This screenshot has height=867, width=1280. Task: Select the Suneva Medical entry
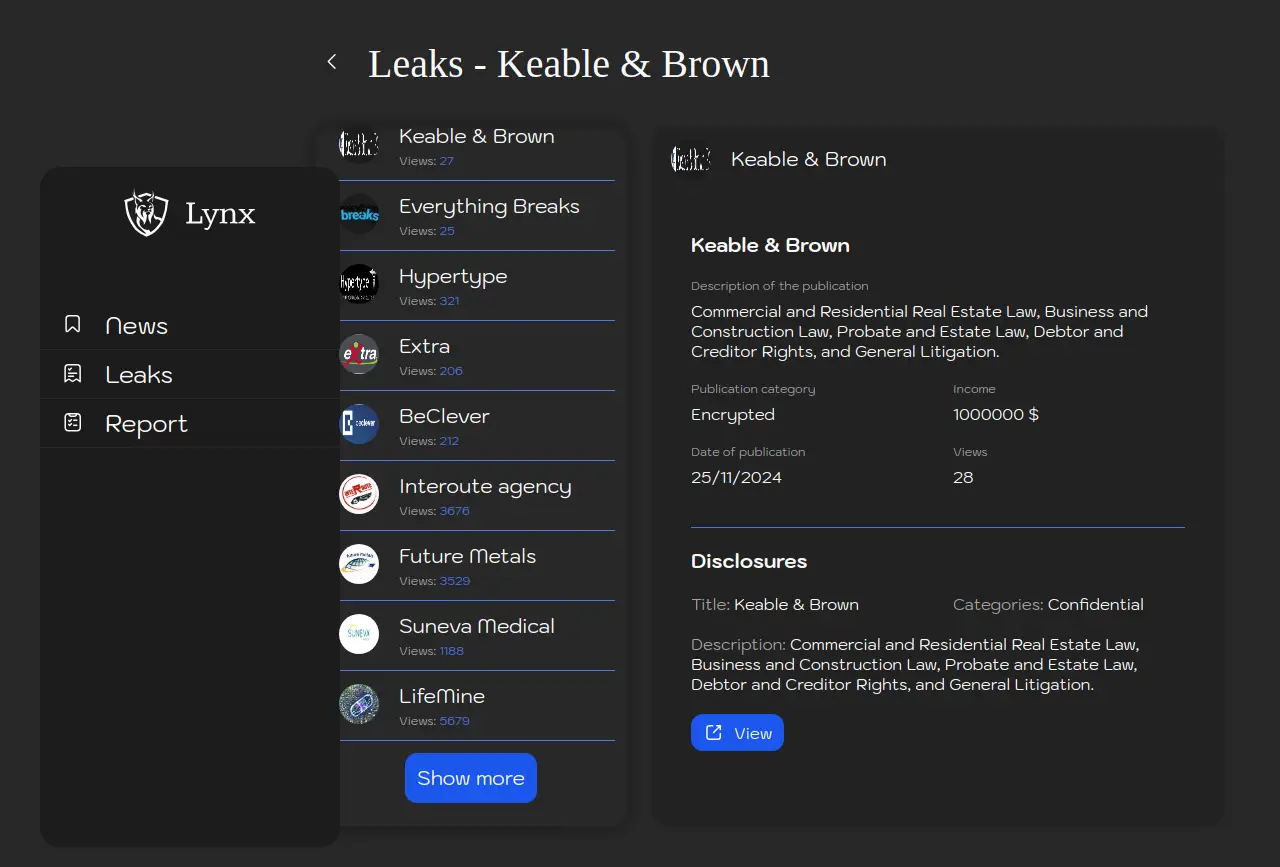(x=476, y=627)
